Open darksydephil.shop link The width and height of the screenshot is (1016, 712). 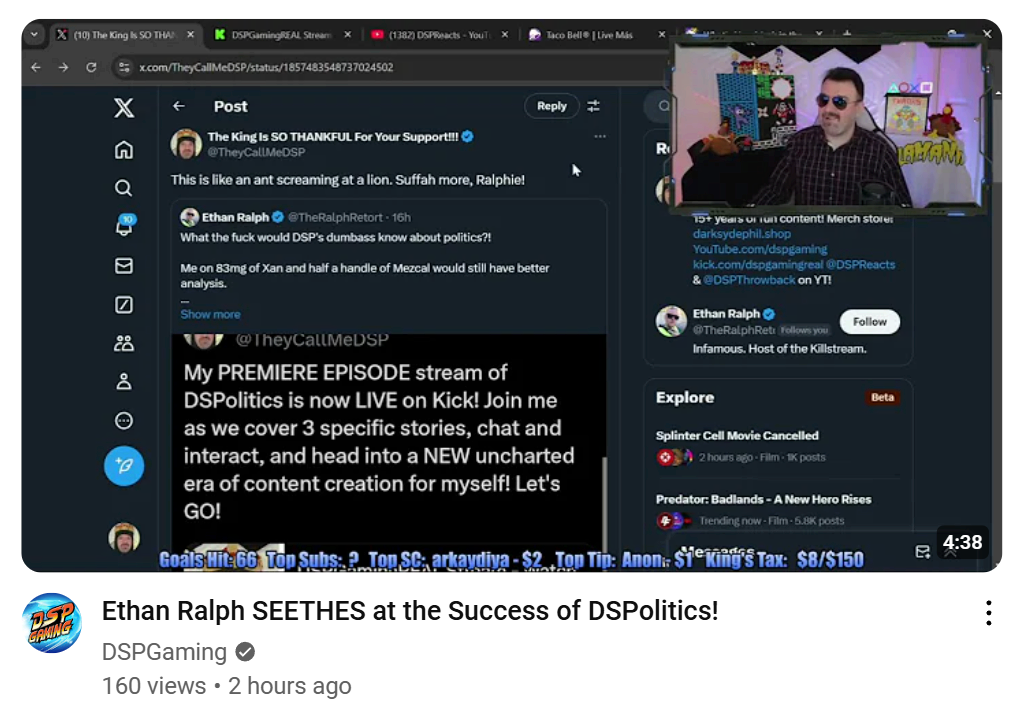point(741,234)
